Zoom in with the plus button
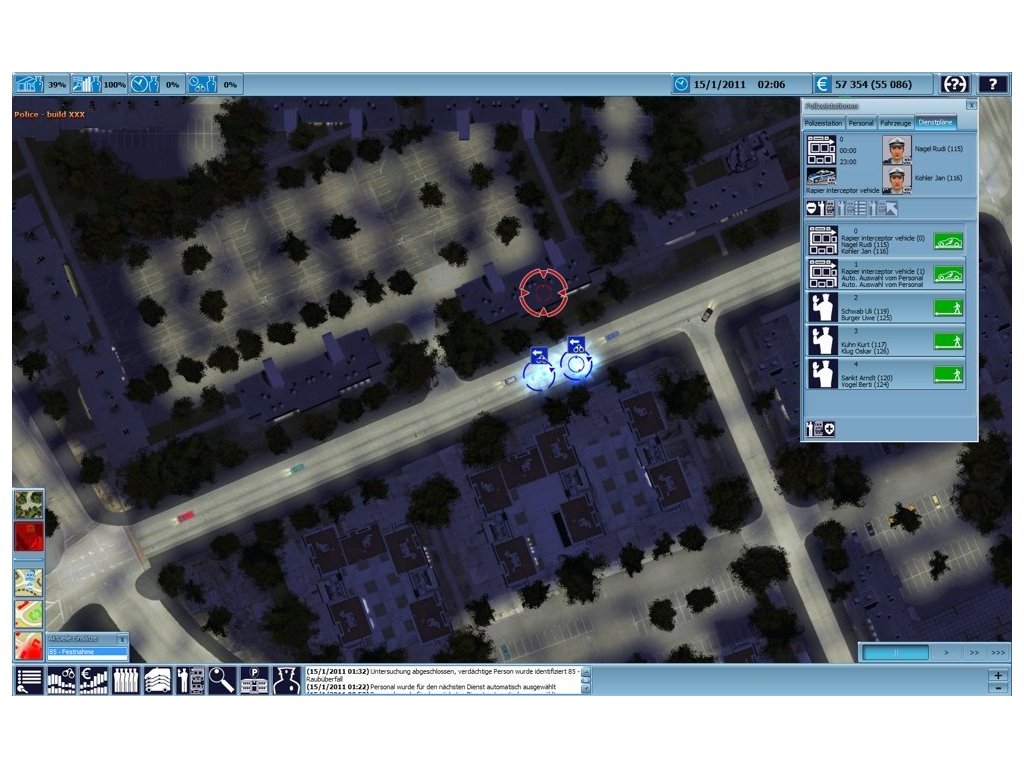Viewport: 1024px width, 768px height. click(x=998, y=675)
